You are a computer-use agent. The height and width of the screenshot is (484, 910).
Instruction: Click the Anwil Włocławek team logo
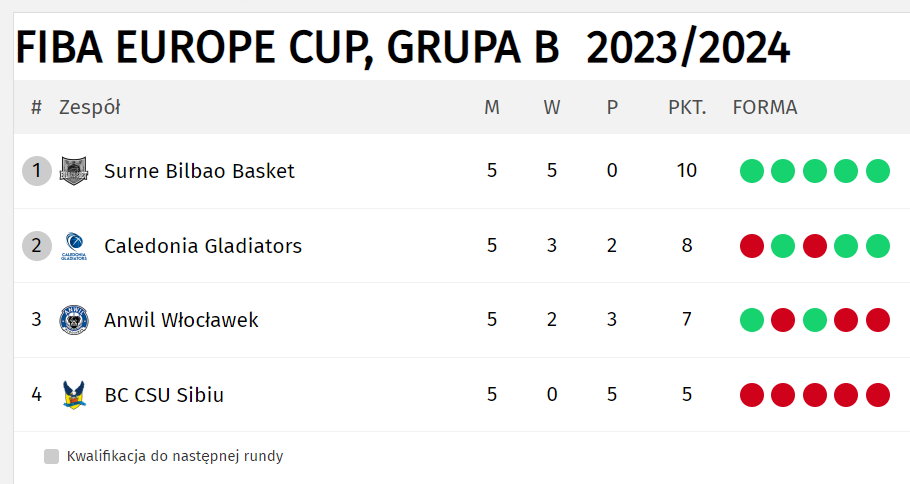point(74,320)
